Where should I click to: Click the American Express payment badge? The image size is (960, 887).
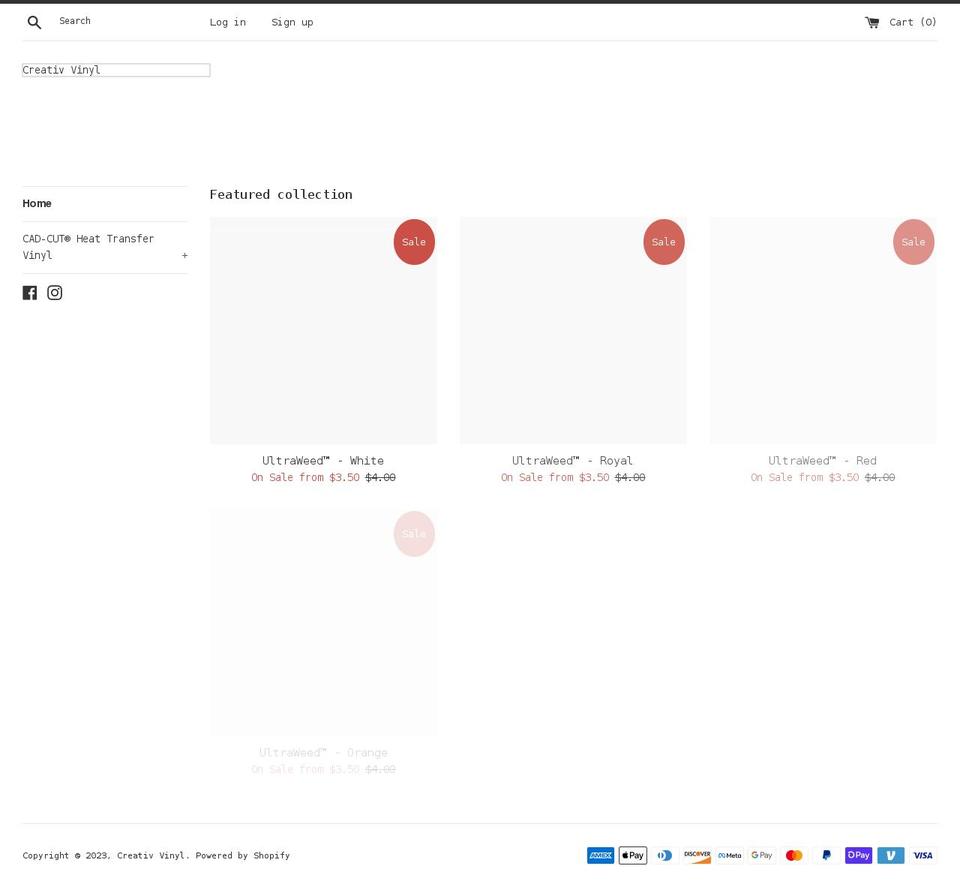[x=600, y=855]
